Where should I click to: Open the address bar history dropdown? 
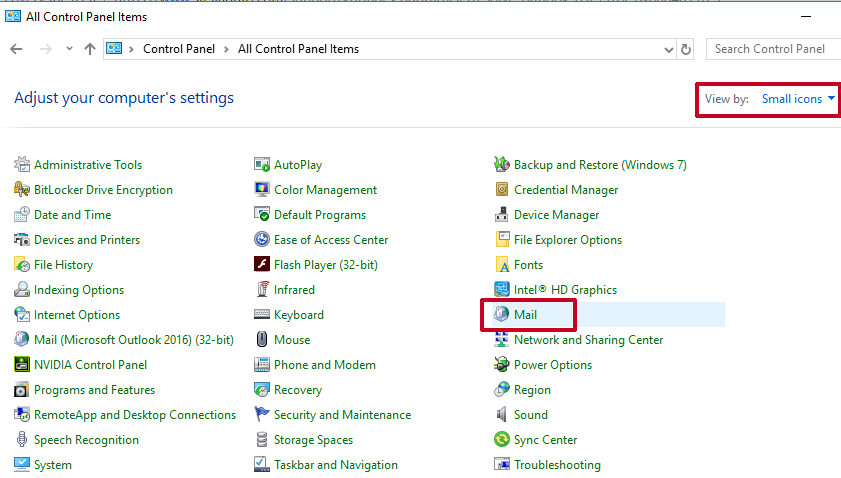point(668,49)
